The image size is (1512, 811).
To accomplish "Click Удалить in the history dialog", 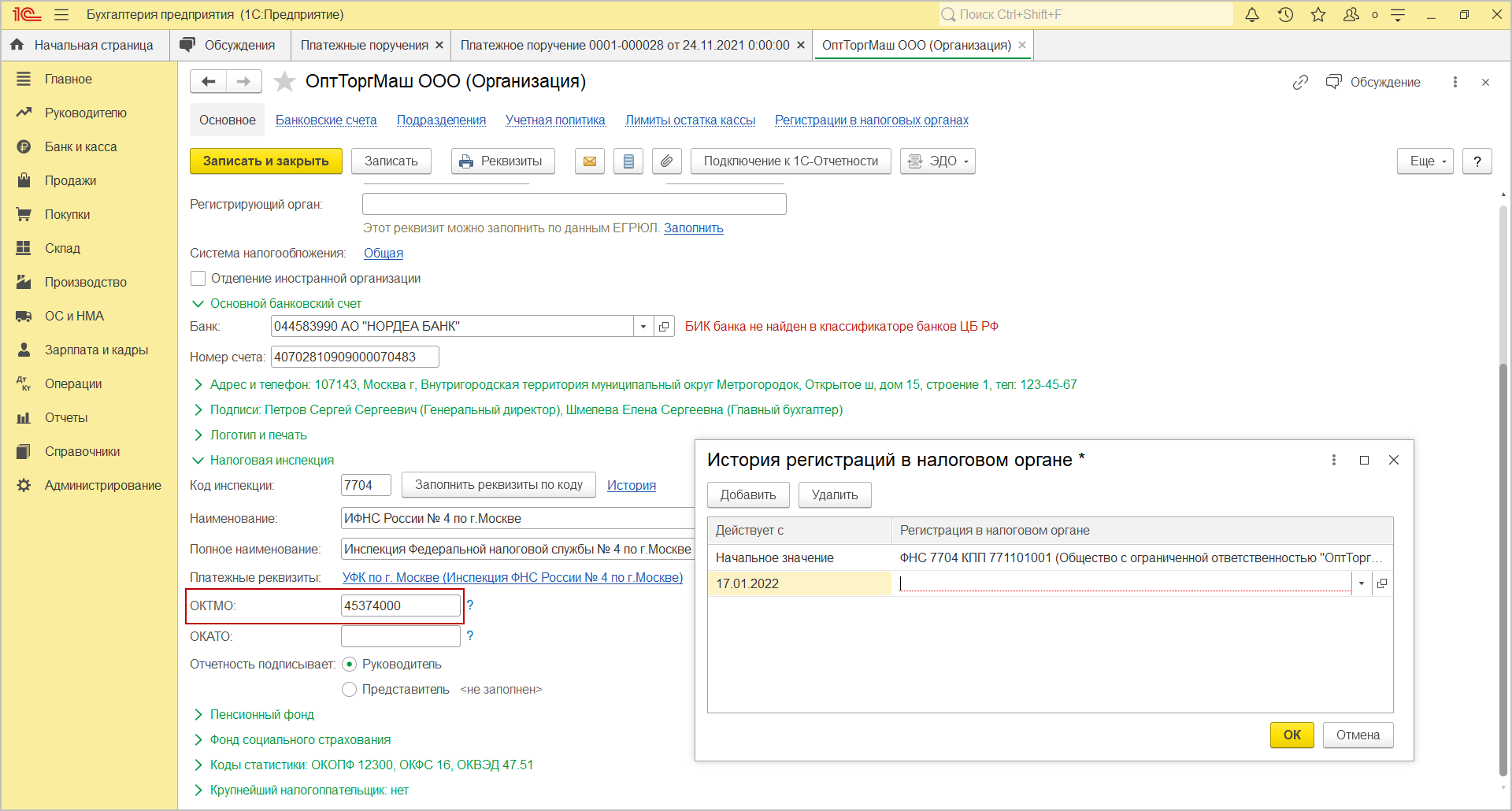I will [x=835, y=495].
